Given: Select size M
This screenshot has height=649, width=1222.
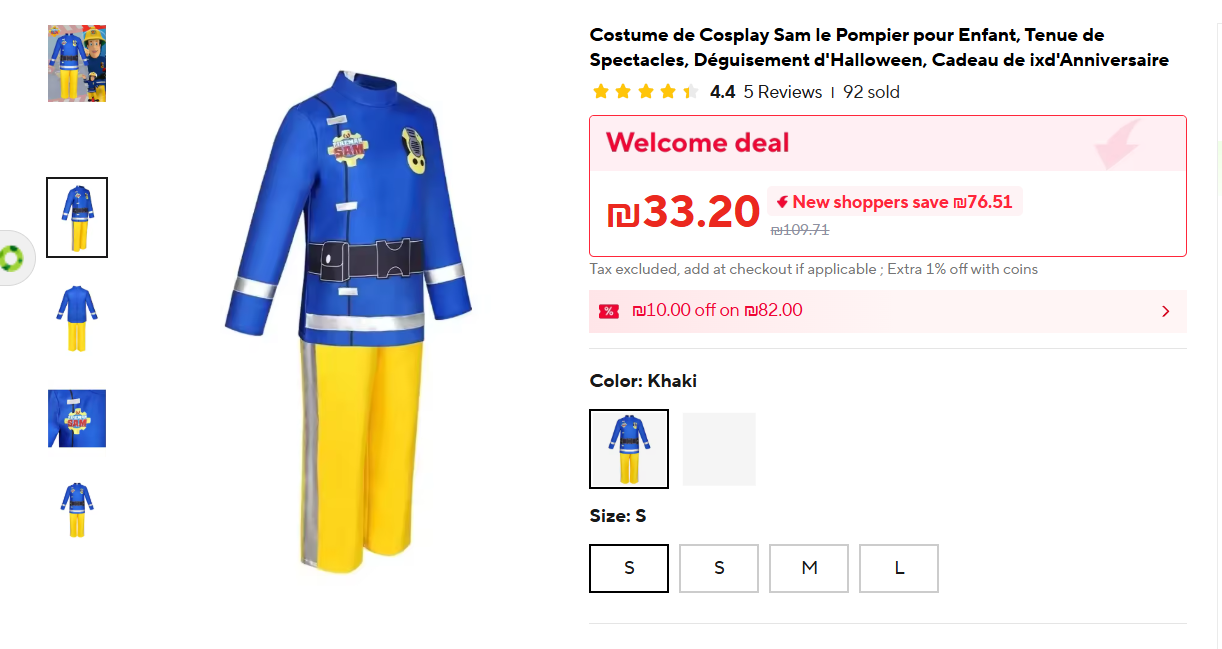Looking at the screenshot, I should (809, 568).
